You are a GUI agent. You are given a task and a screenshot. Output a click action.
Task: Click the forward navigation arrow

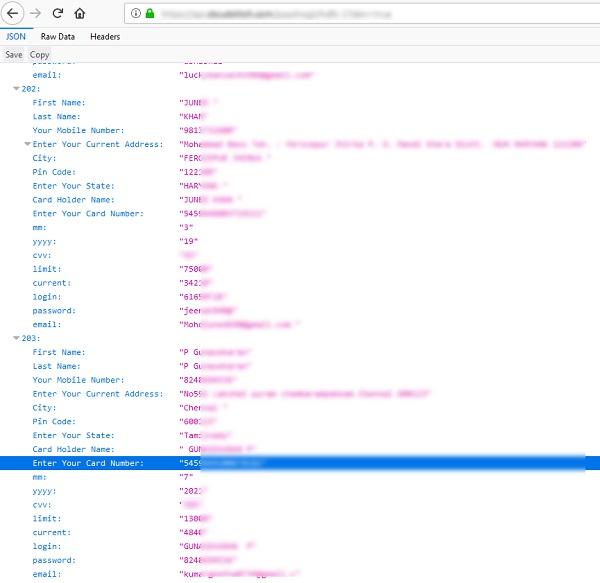click(x=36, y=14)
